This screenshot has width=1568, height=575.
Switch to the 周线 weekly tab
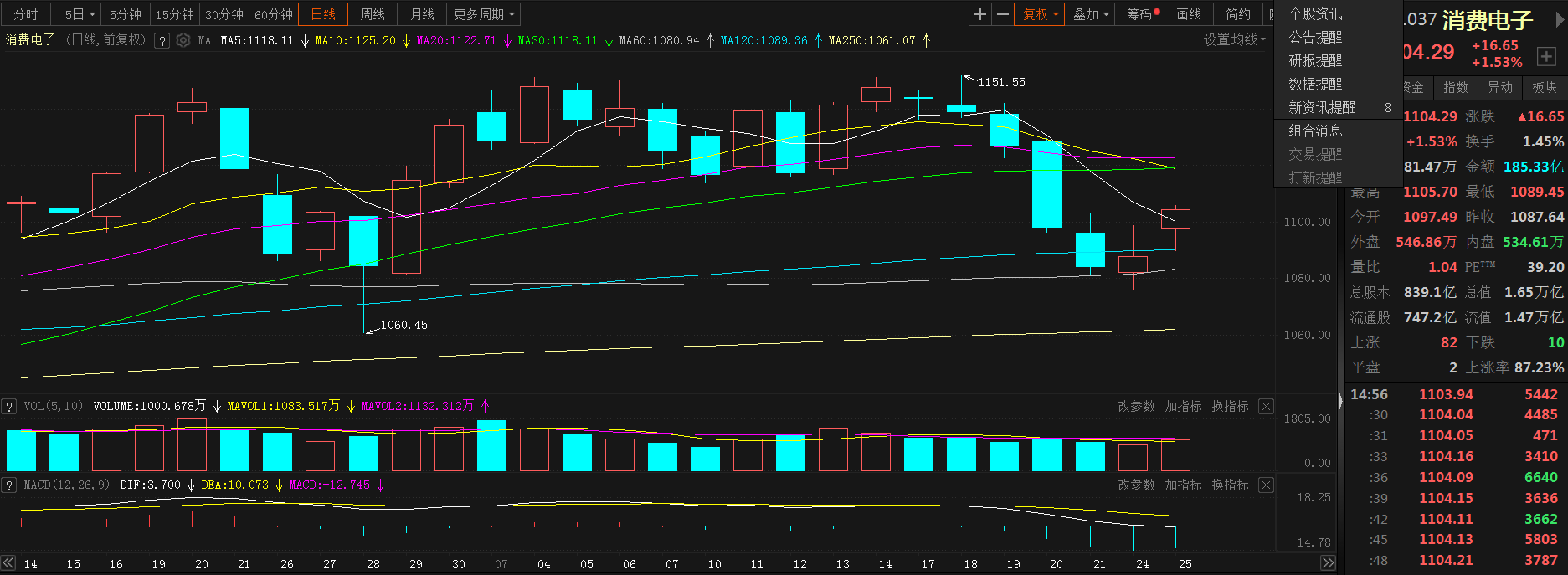click(373, 14)
